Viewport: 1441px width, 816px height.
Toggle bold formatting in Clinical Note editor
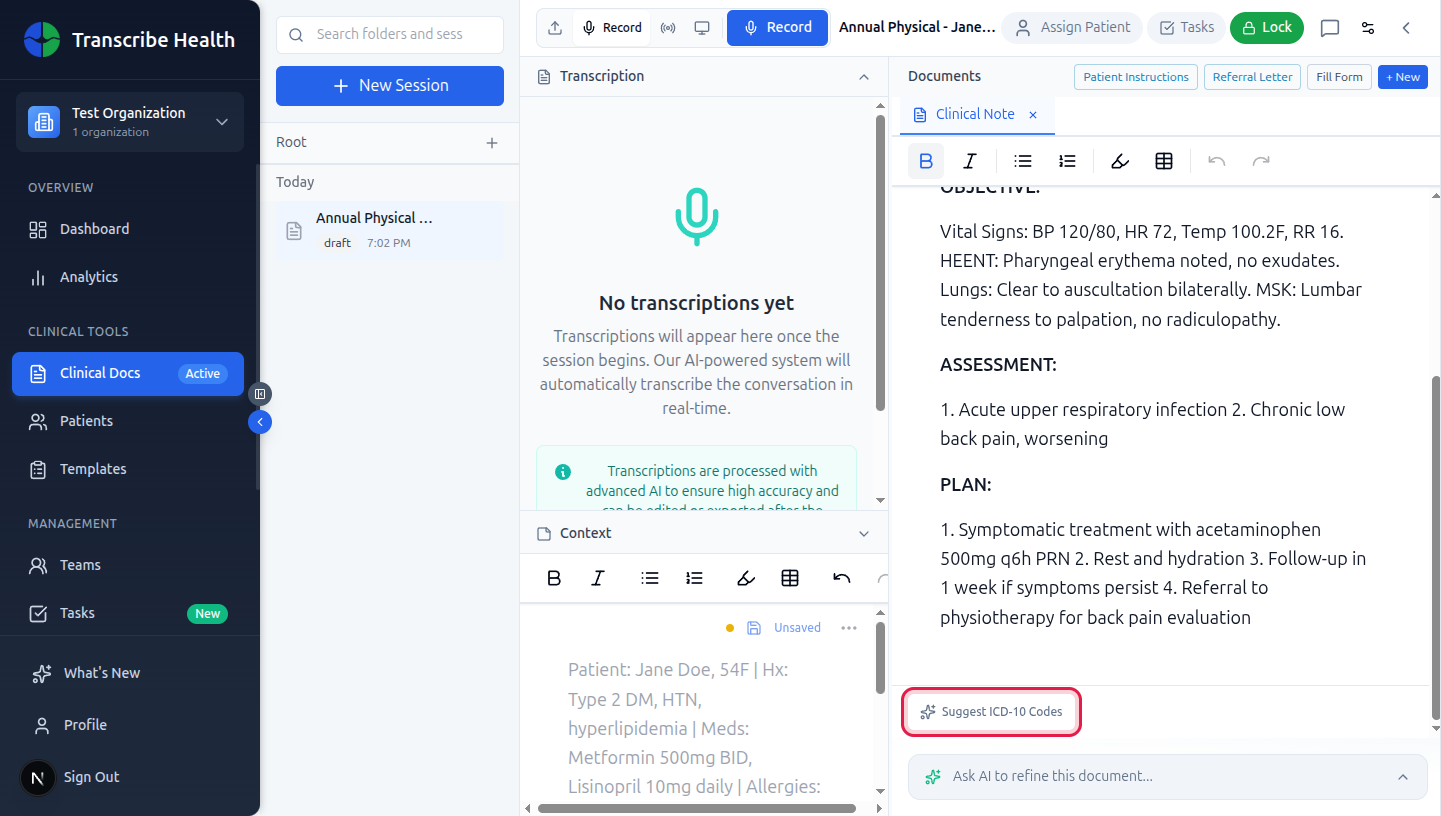click(x=926, y=161)
